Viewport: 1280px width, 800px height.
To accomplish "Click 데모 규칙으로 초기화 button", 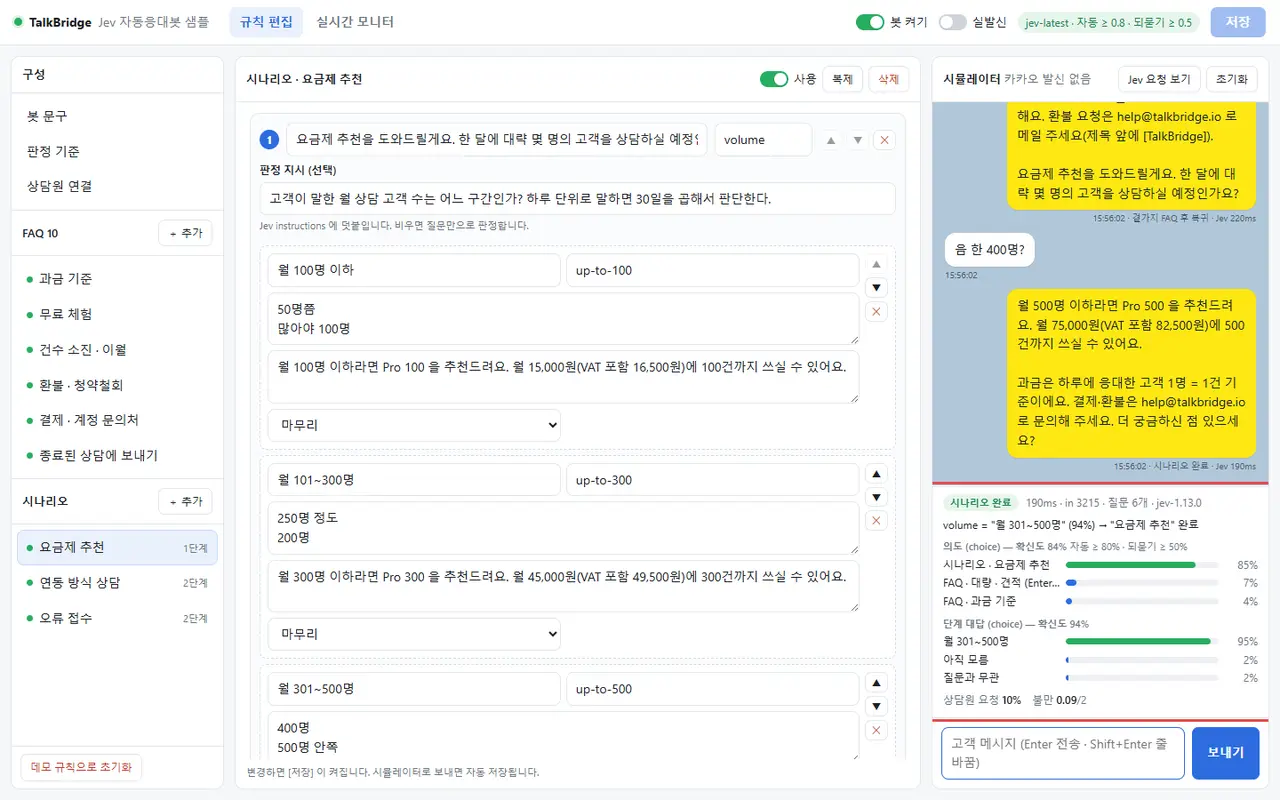I will pyautogui.click(x=81, y=767).
